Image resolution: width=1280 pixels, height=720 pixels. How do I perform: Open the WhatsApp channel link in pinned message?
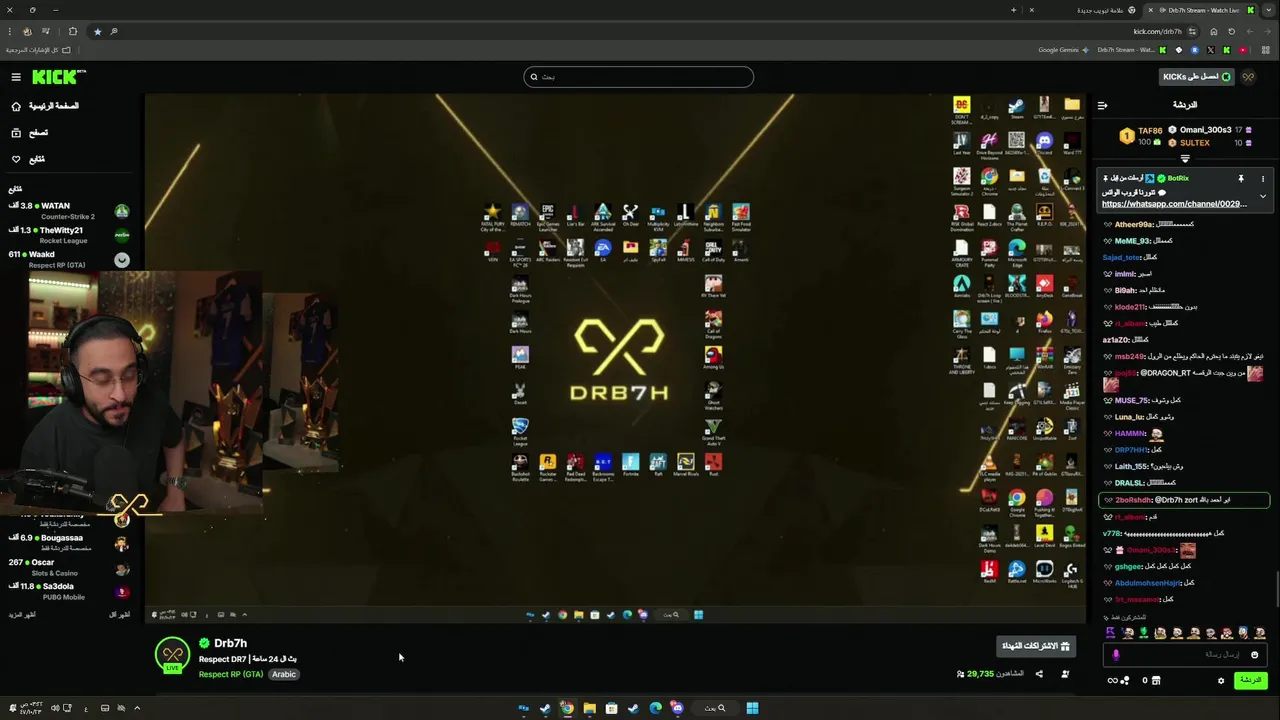[1174, 204]
